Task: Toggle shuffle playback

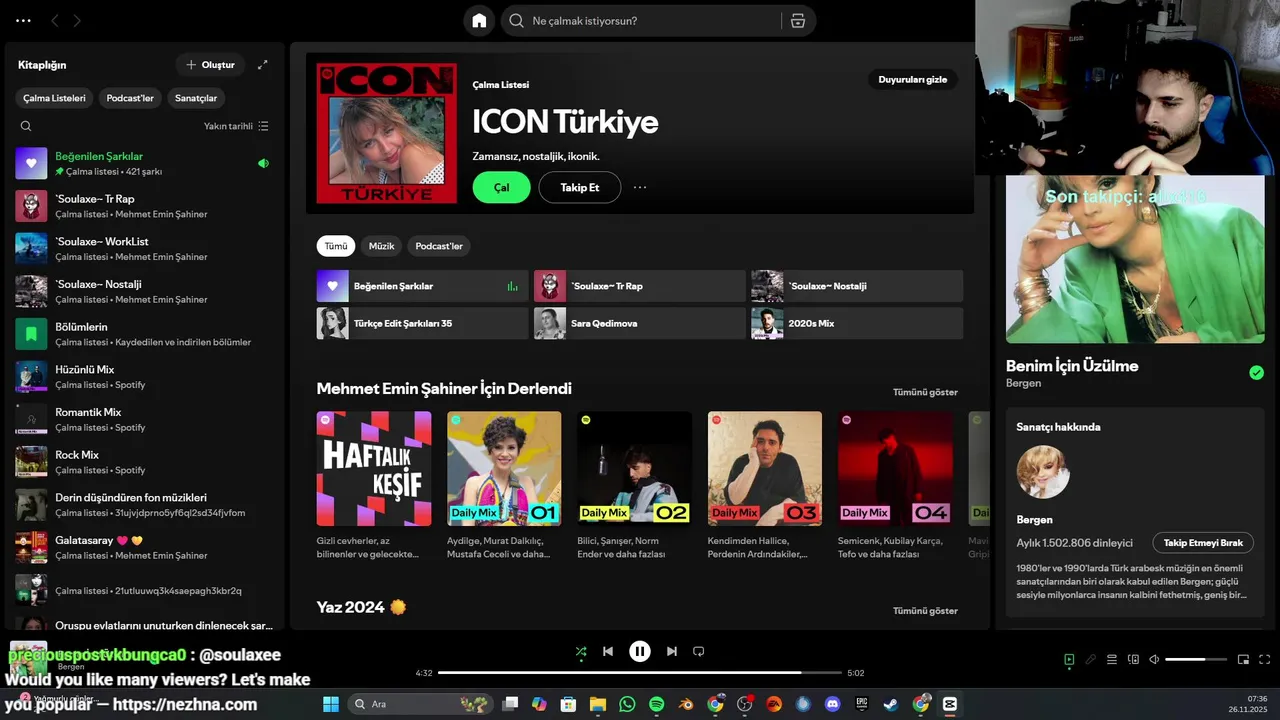Action: click(581, 651)
